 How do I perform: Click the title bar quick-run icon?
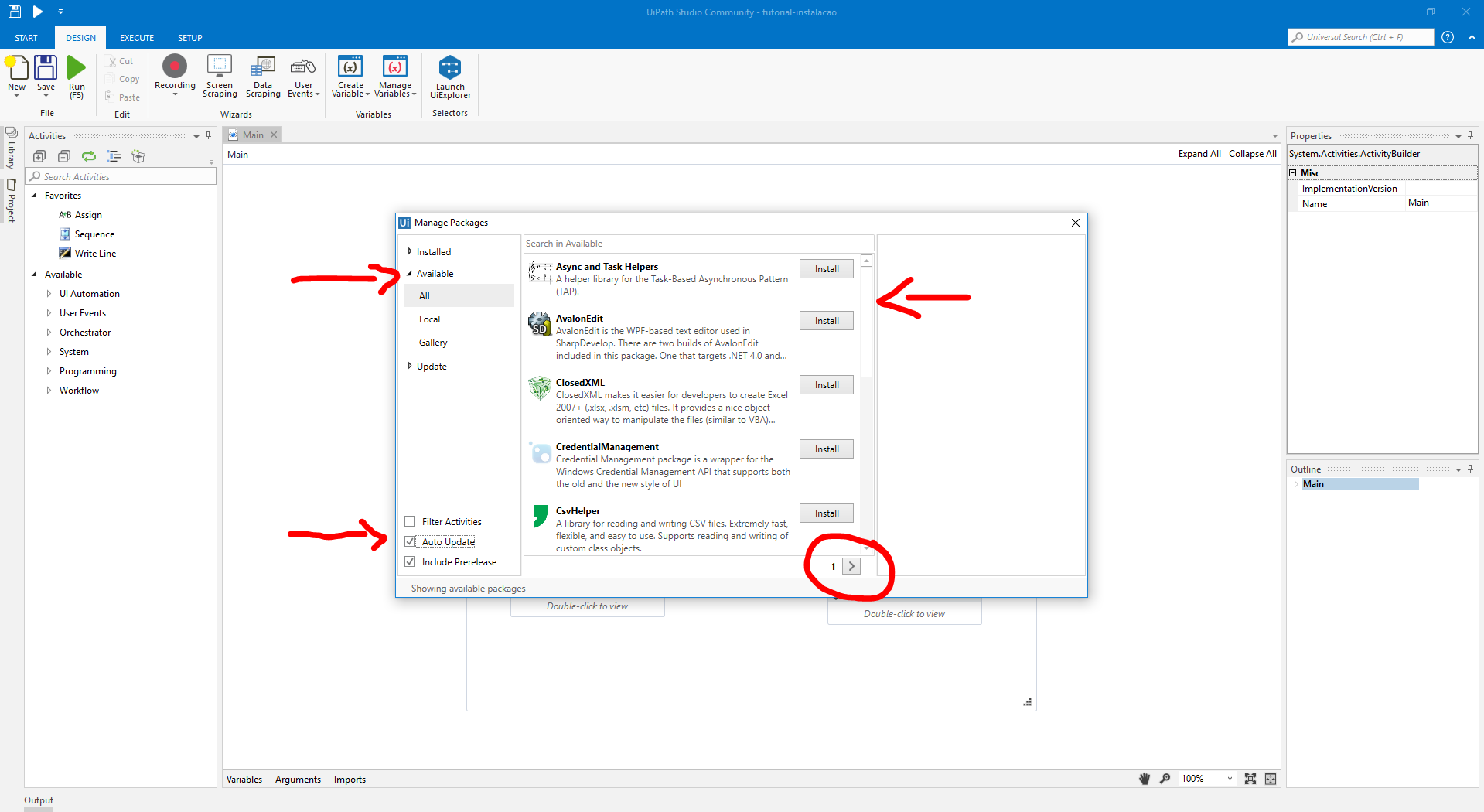[x=37, y=12]
